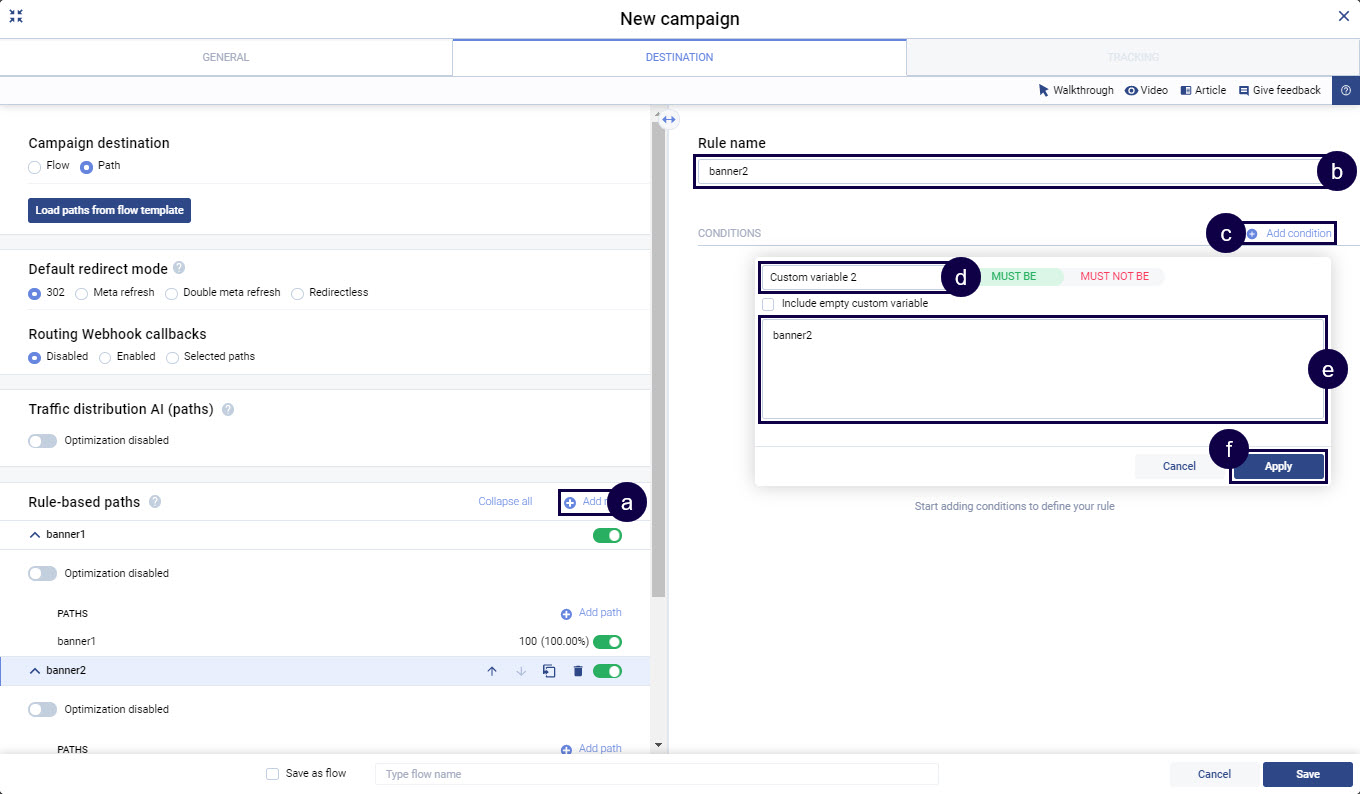Switch to the TRACKING tab

(x=1132, y=57)
